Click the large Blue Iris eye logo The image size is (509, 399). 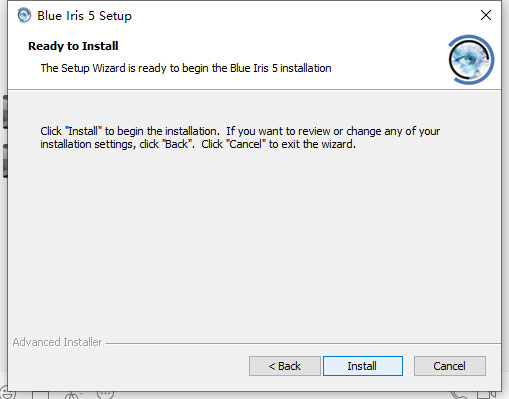[471, 60]
